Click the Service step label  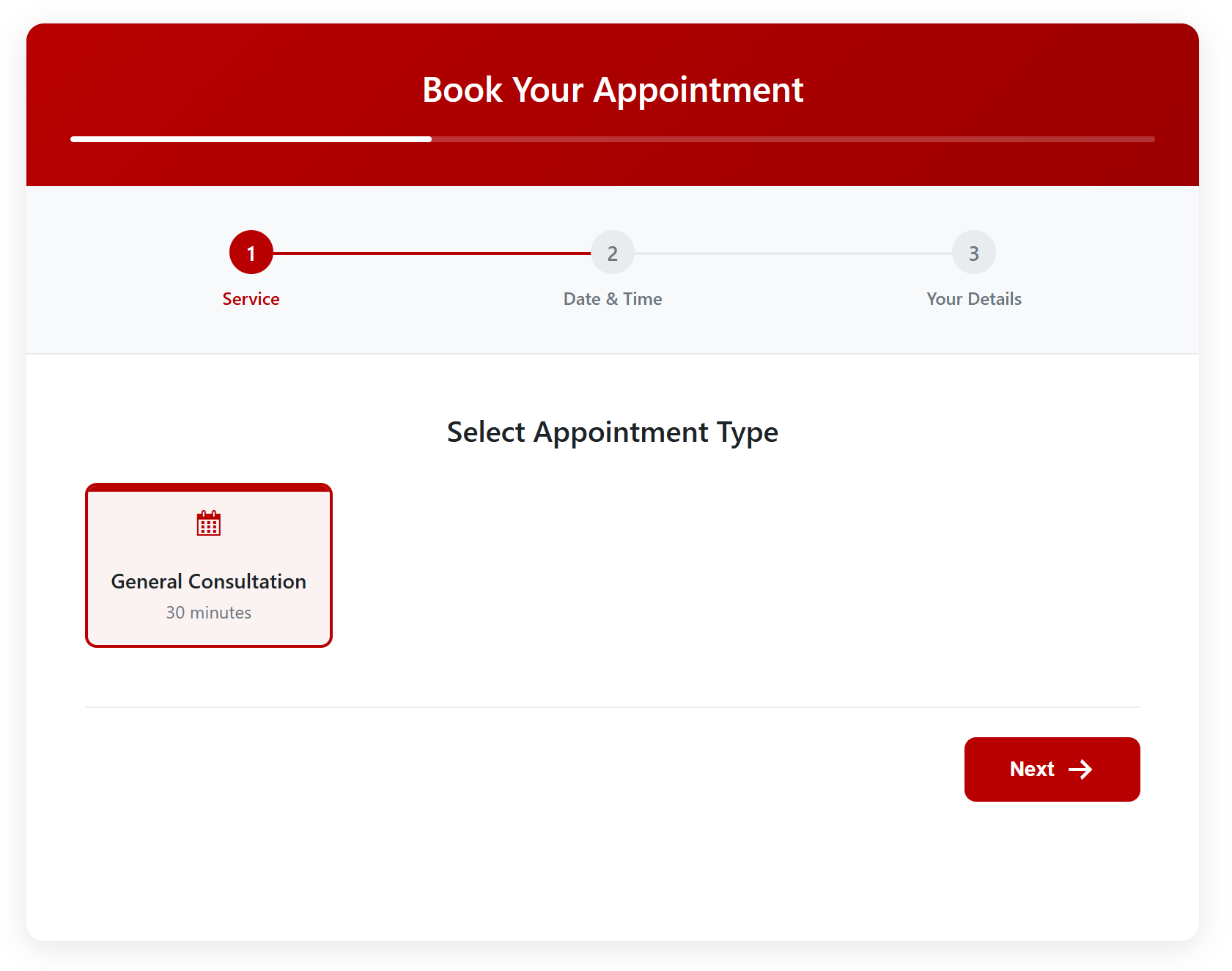(x=251, y=299)
